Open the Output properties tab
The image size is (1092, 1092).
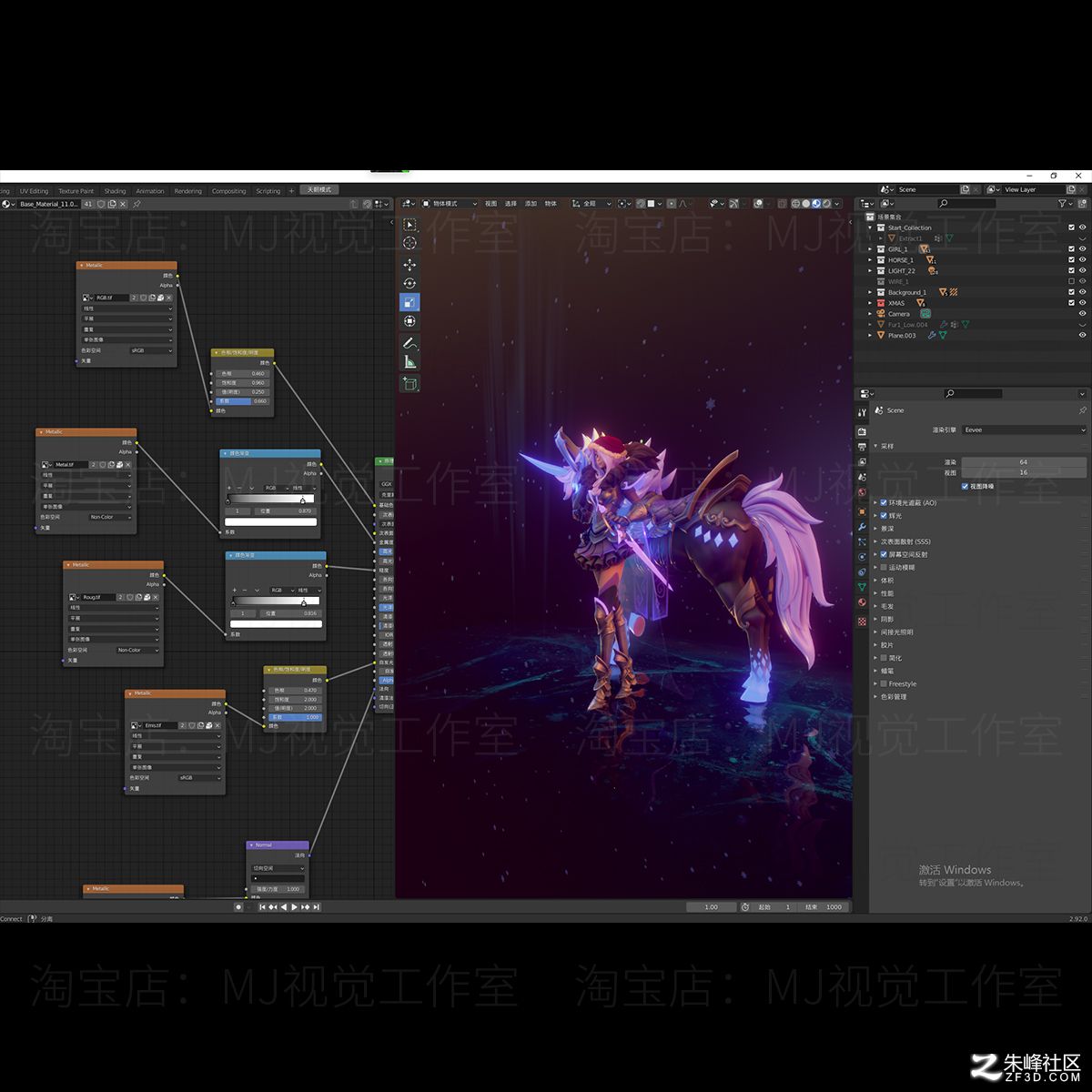(862, 447)
